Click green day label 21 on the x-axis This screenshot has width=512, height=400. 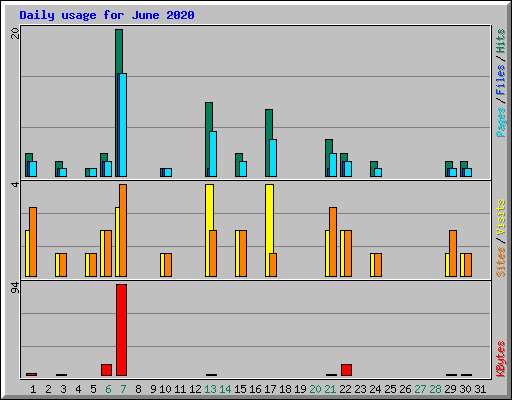pyautogui.click(x=330, y=389)
